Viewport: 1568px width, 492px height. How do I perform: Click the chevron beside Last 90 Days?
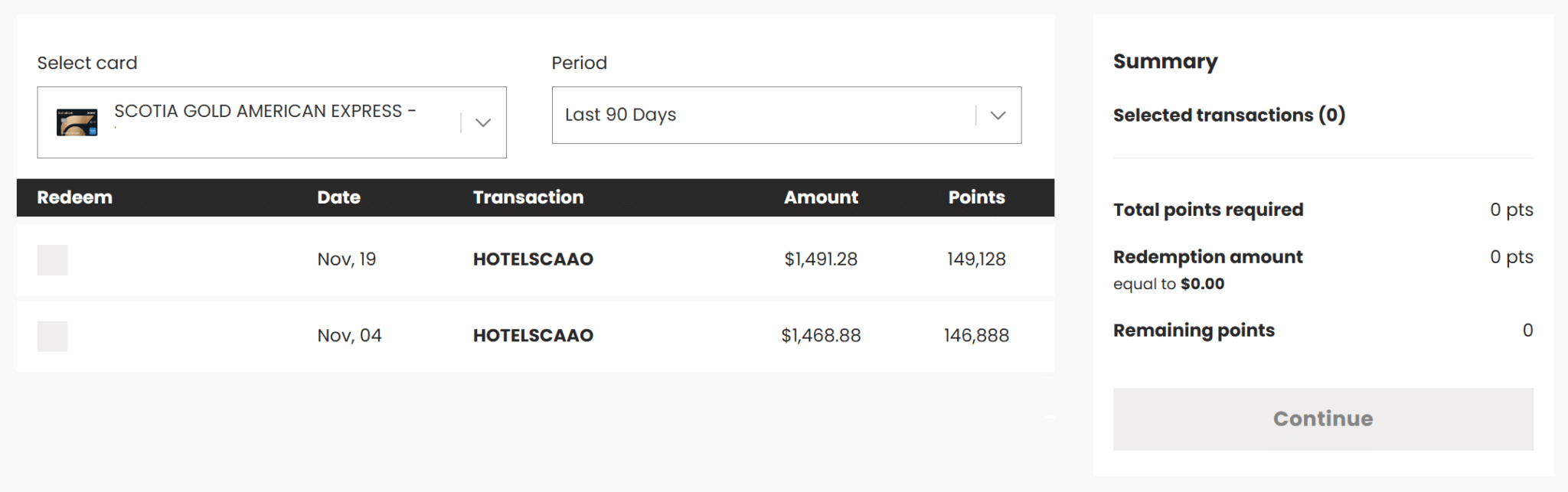pyautogui.click(x=998, y=115)
